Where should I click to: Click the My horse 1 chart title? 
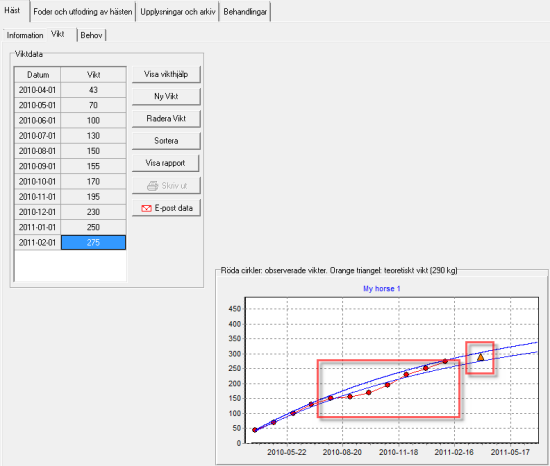tap(382, 289)
